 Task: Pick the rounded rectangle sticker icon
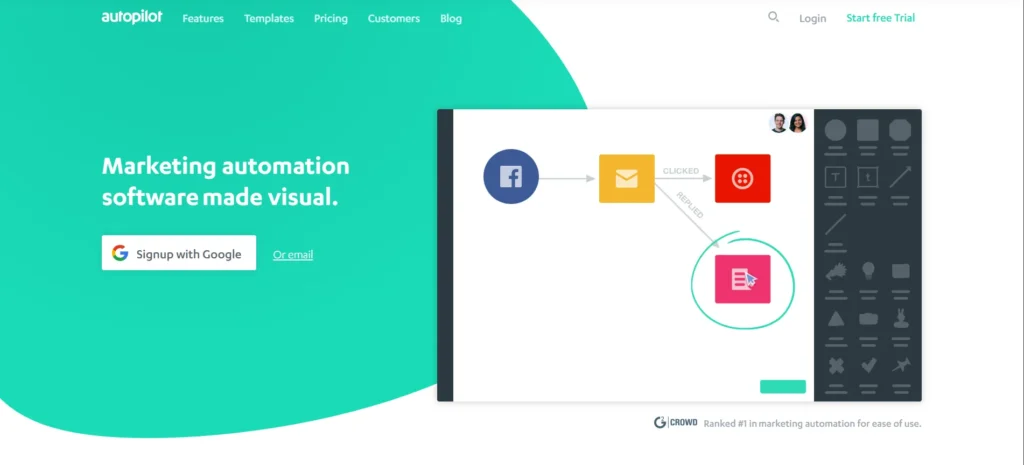point(901,270)
